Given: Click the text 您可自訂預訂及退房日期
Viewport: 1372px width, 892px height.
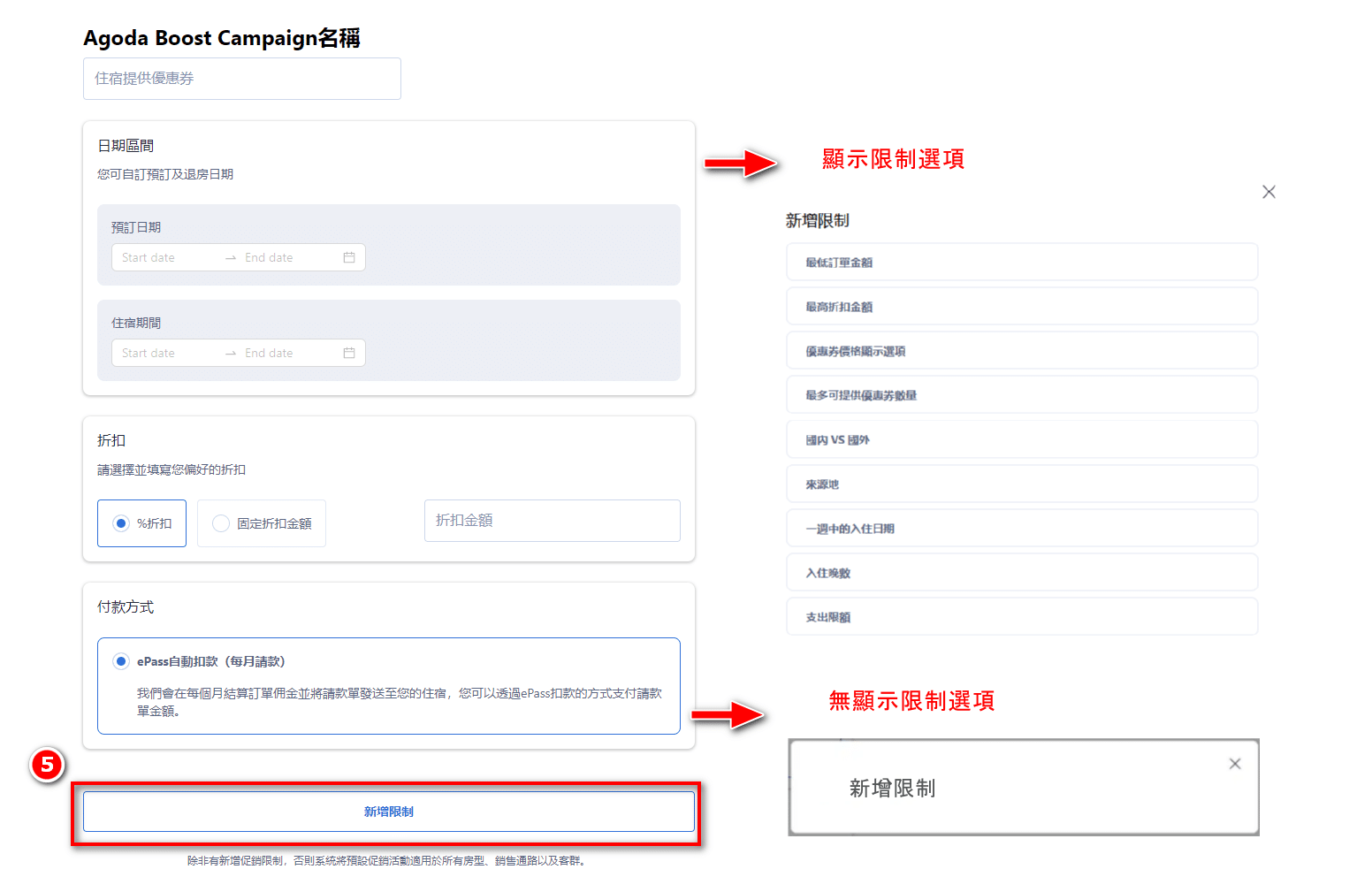Looking at the screenshot, I should pyautogui.click(x=165, y=174).
